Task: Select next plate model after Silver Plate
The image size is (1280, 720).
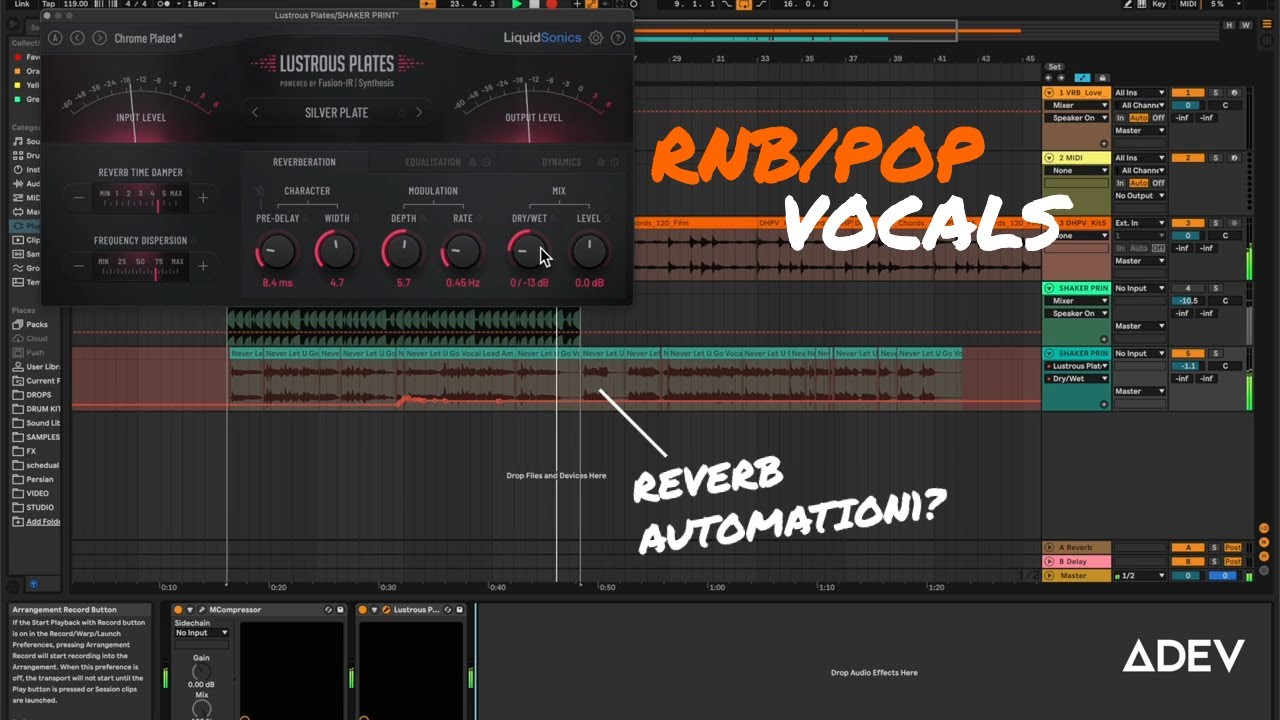Action: click(x=419, y=113)
